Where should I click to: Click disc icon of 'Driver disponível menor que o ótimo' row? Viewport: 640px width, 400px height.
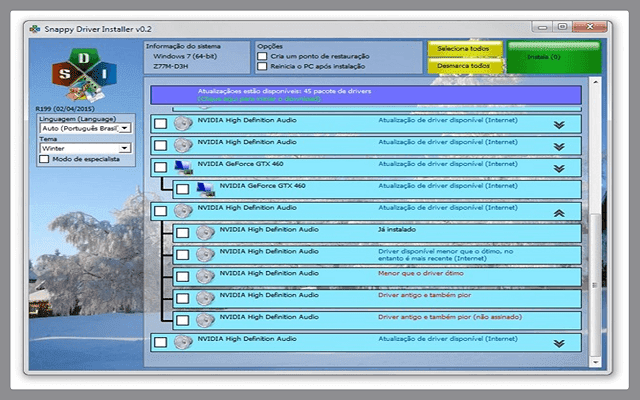pyautogui.click(x=205, y=255)
